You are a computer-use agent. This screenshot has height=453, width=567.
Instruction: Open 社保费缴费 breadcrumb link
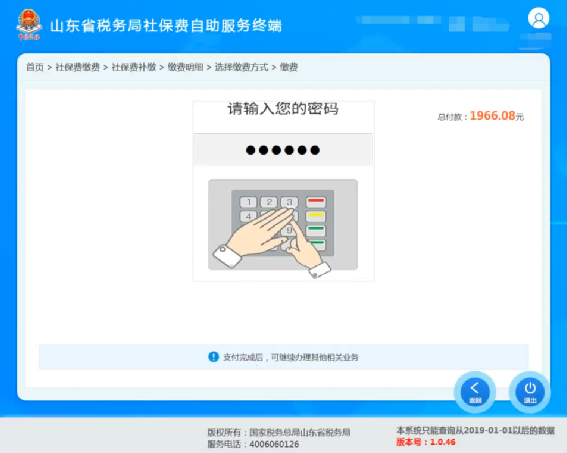(77, 67)
